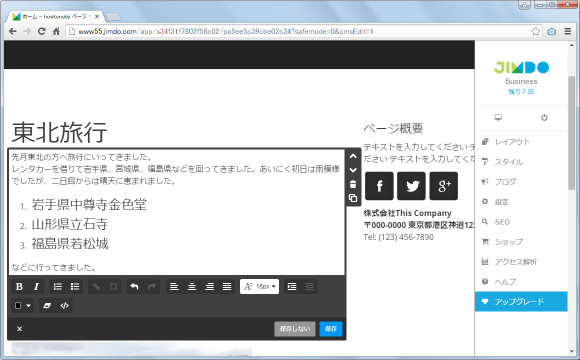Go to browser home page

coord(56,31)
